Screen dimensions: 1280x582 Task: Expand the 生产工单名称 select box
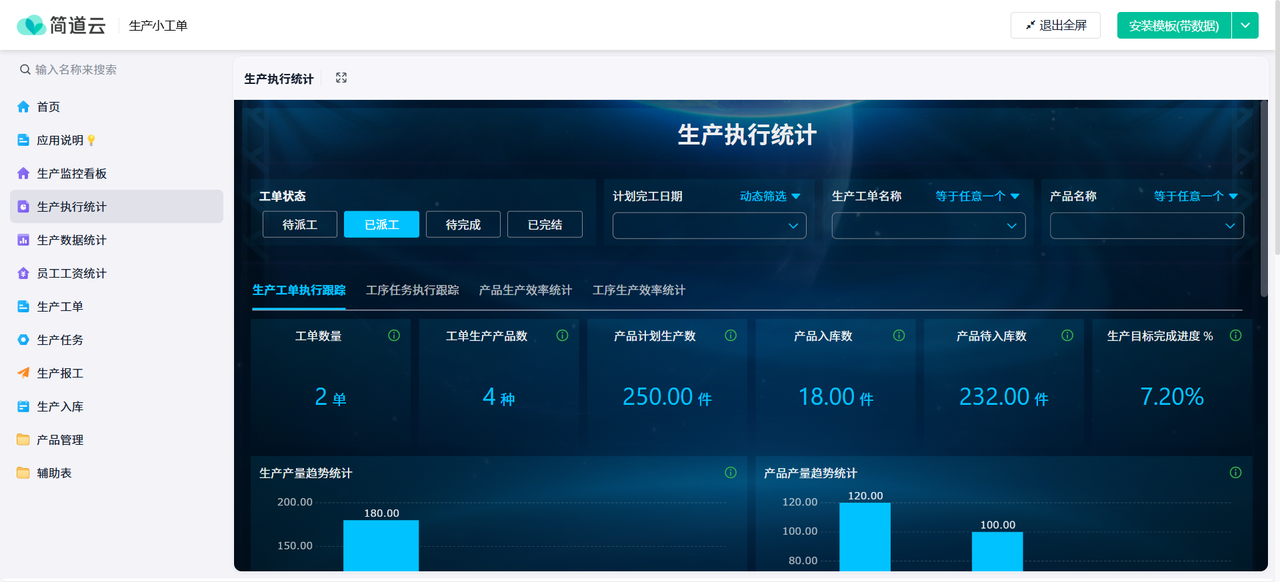(x=928, y=226)
